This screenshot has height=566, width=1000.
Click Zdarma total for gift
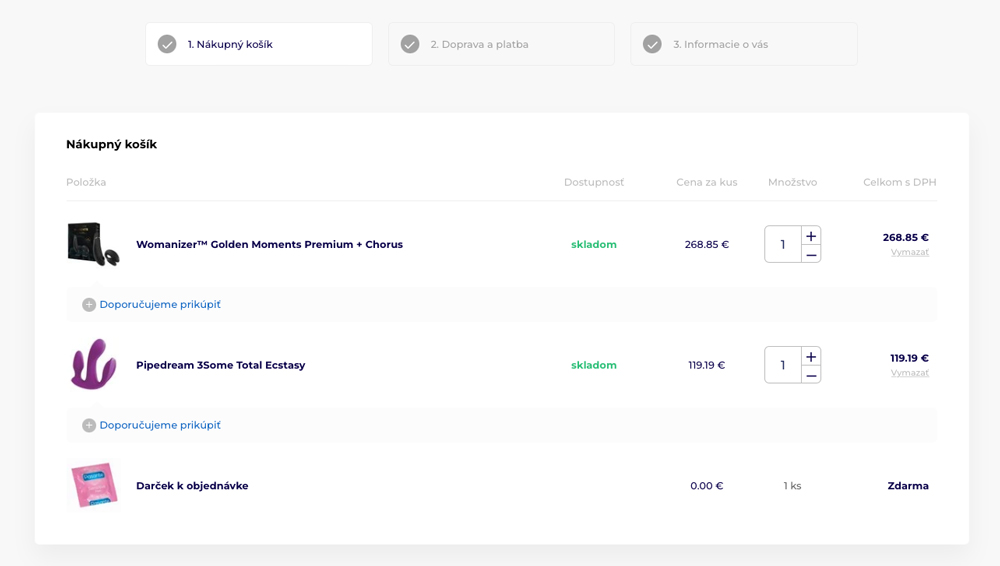[908, 486]
